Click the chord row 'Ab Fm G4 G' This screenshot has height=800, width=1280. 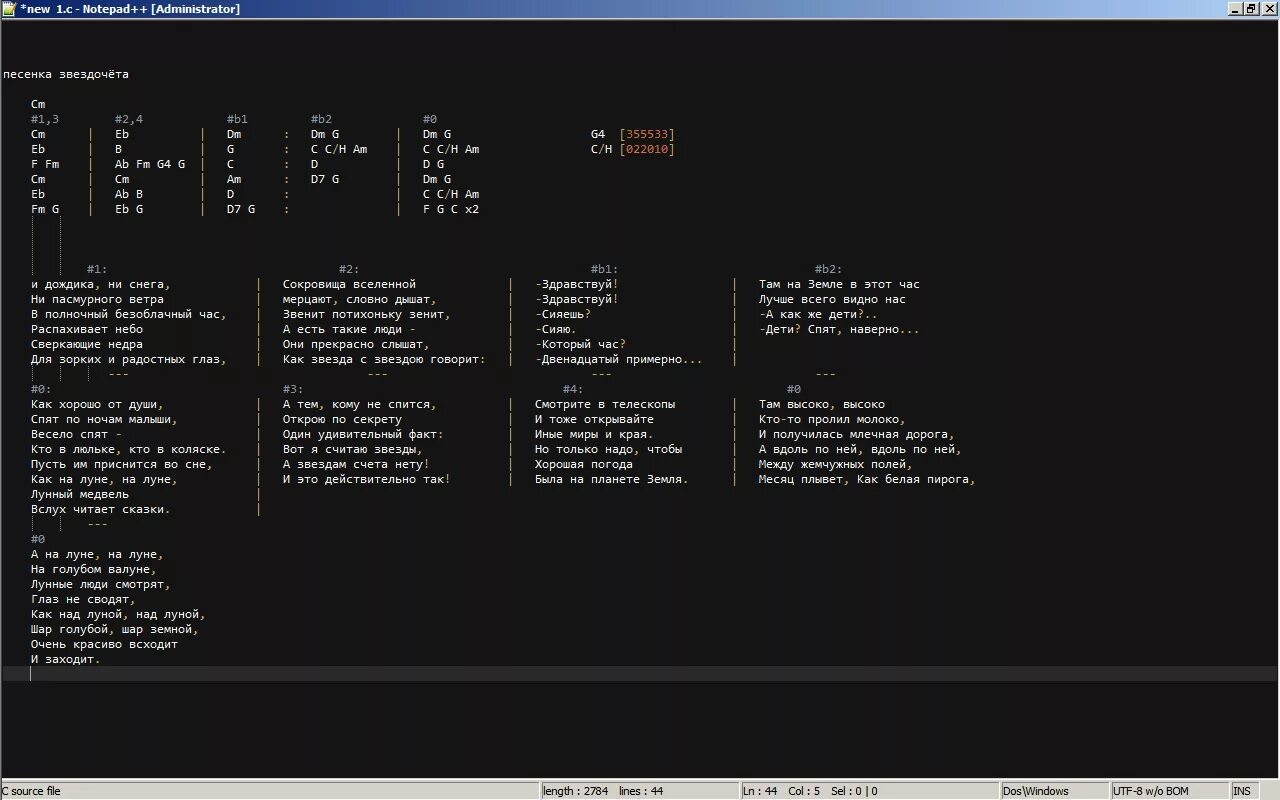click(x=150, y=164)
